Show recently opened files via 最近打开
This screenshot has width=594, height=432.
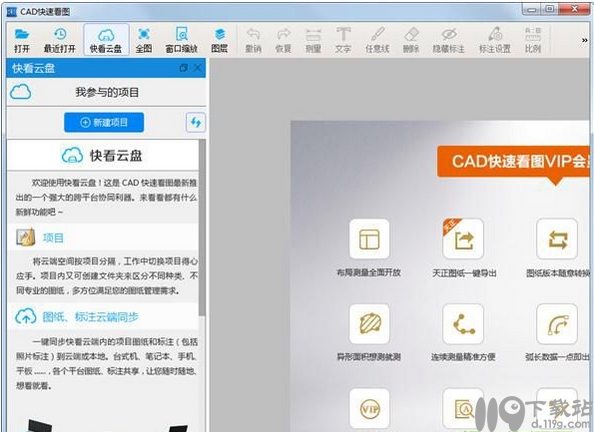pos(60,40)
